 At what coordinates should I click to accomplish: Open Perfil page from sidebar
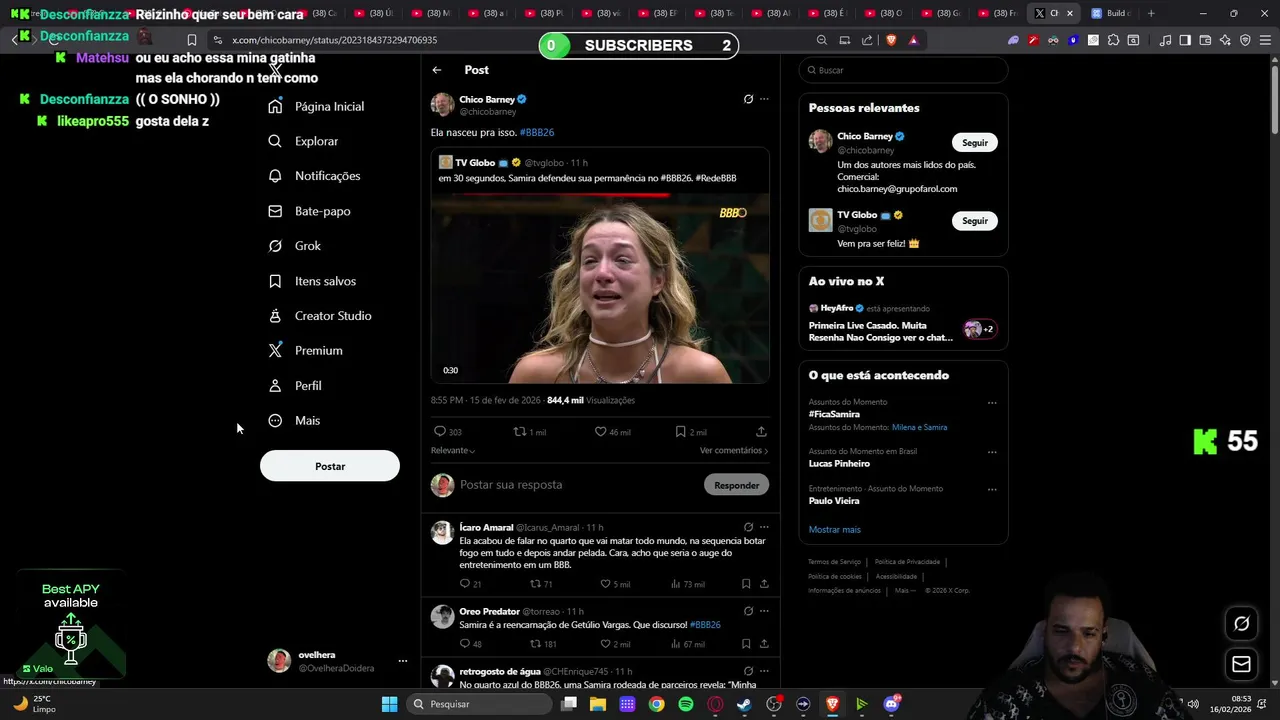[x=295, y=386]
